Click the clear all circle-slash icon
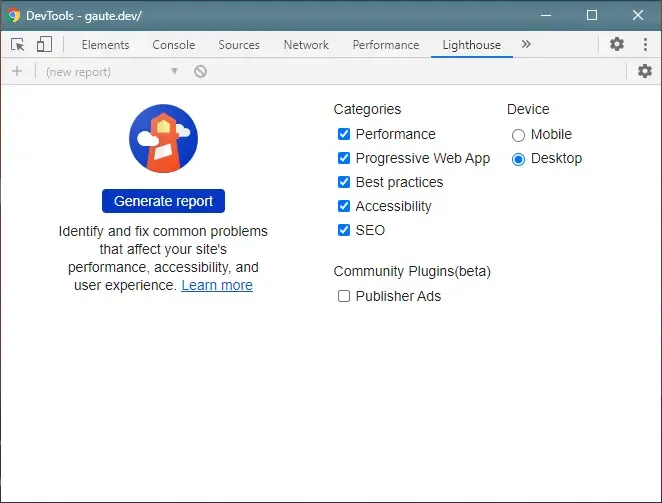 201,71
